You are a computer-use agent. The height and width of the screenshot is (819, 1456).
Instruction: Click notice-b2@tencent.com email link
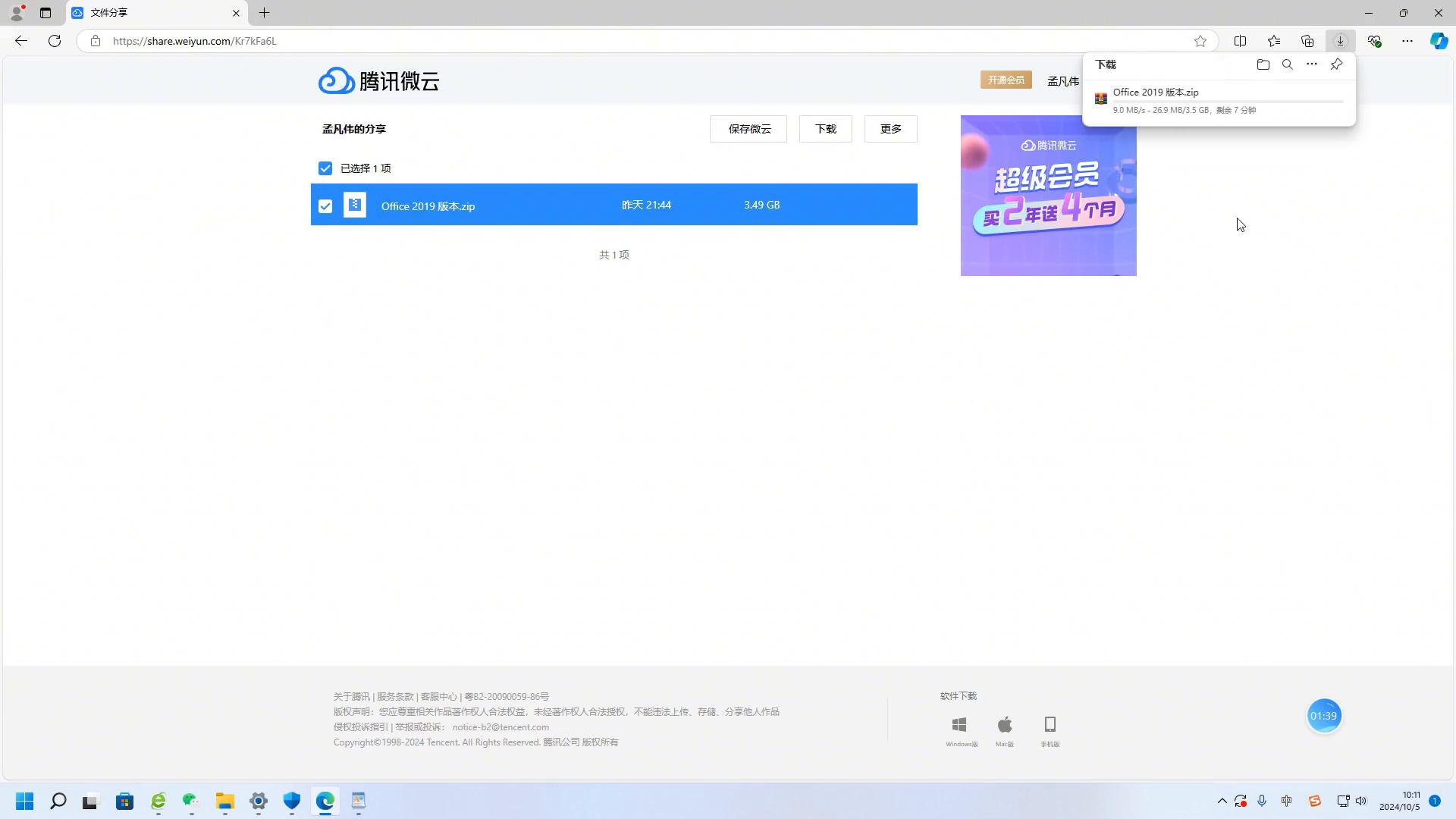tap(500, 726)
